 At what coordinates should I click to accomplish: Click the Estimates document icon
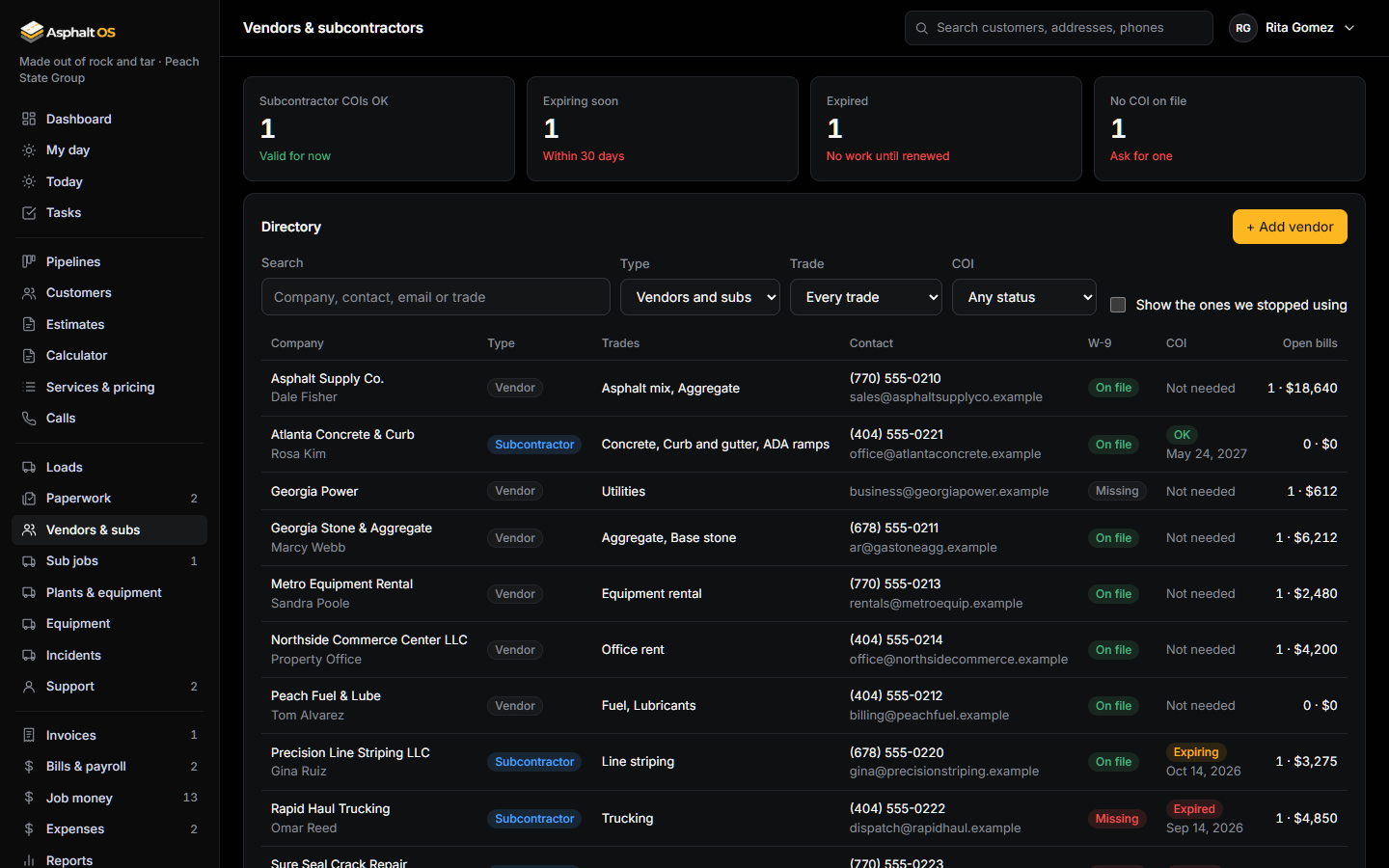pos(29,324)
